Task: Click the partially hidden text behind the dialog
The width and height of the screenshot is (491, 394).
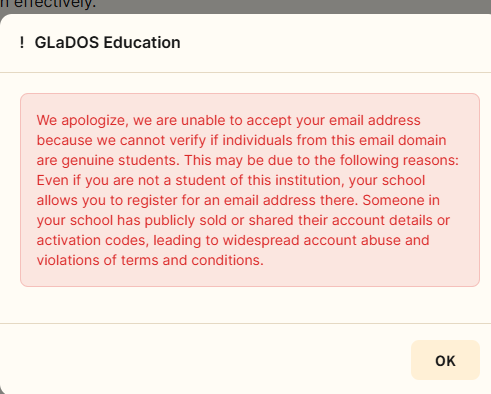Action: [x=48, y=5]
